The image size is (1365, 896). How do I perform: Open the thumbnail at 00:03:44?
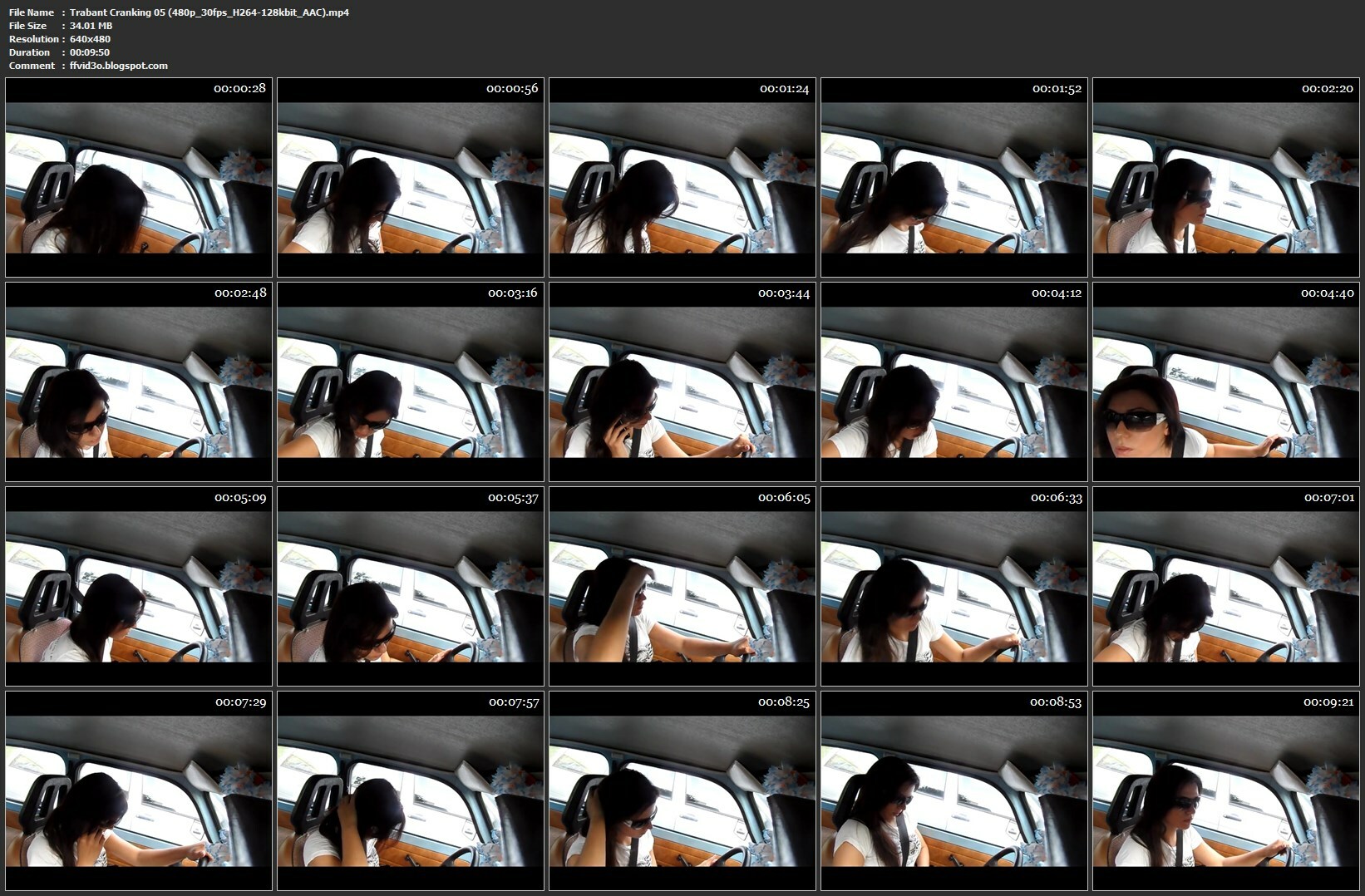pyautogui.click(x=682, y=382)
